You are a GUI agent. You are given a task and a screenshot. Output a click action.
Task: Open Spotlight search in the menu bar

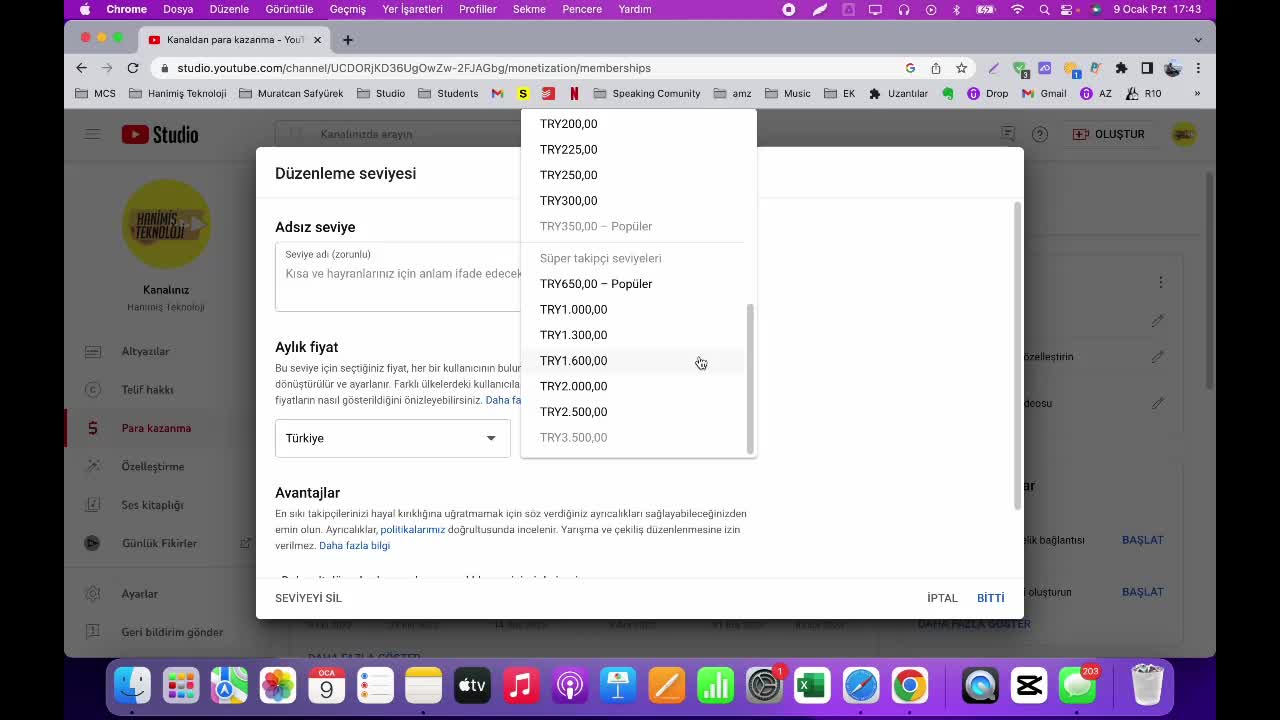(1044, 9)
